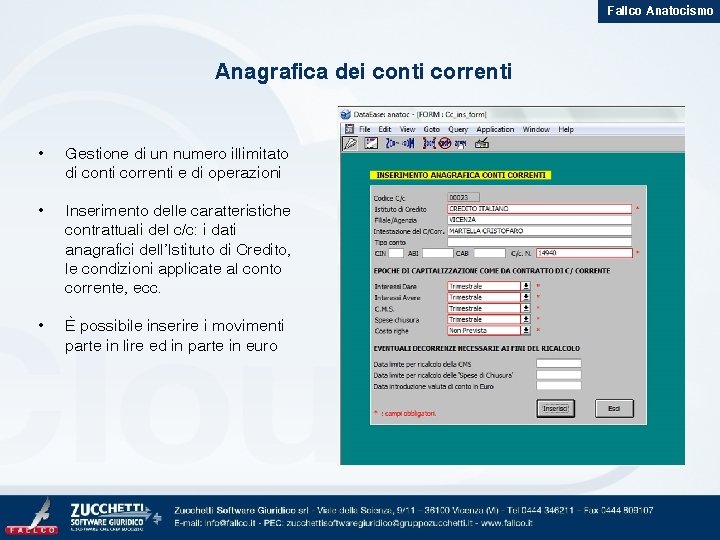Click the form document icon beside File
The width and height of the screenshot is (720, 540).
(349, 129)
